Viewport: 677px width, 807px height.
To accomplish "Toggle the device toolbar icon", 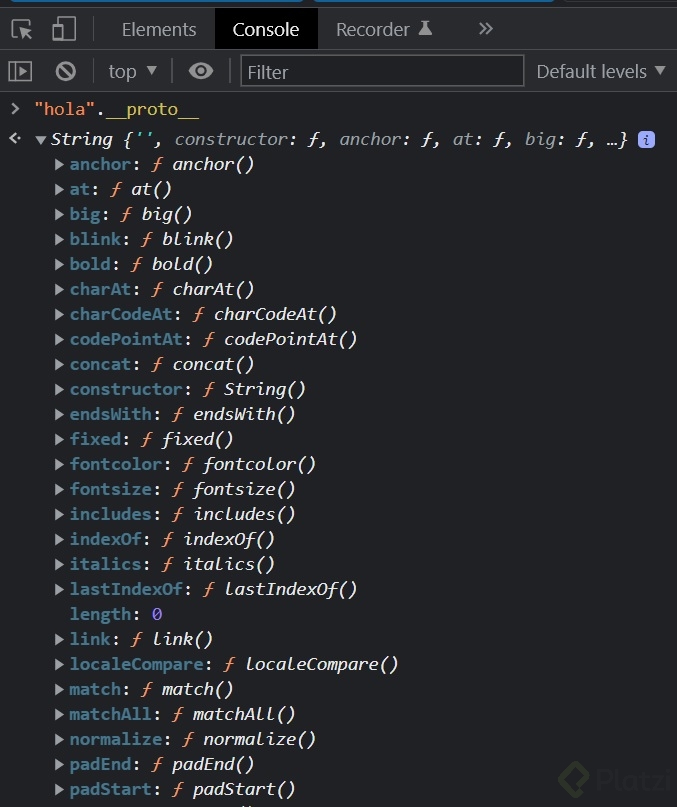I will pos(64,29).
